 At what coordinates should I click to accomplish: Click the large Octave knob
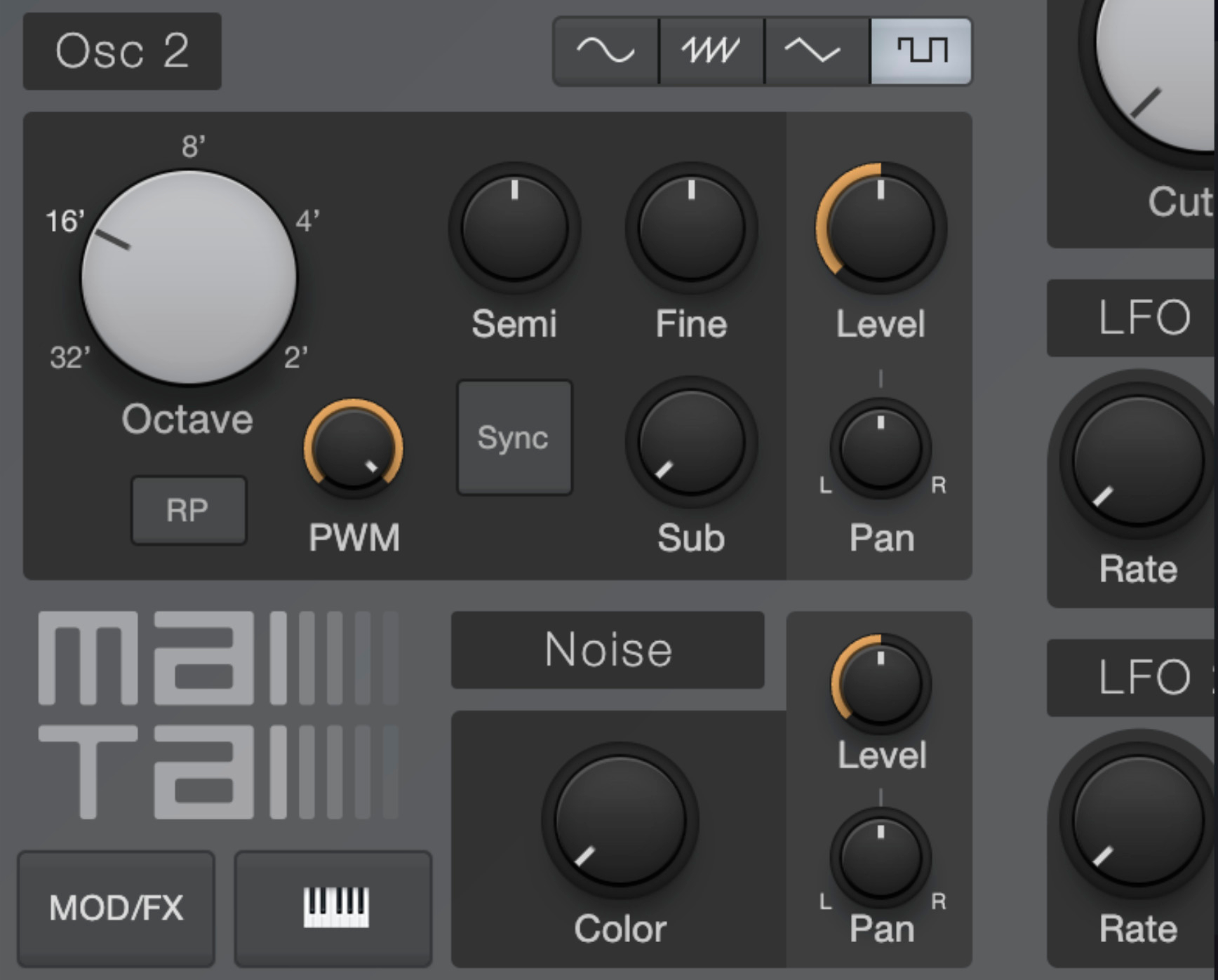pos(189,277)
